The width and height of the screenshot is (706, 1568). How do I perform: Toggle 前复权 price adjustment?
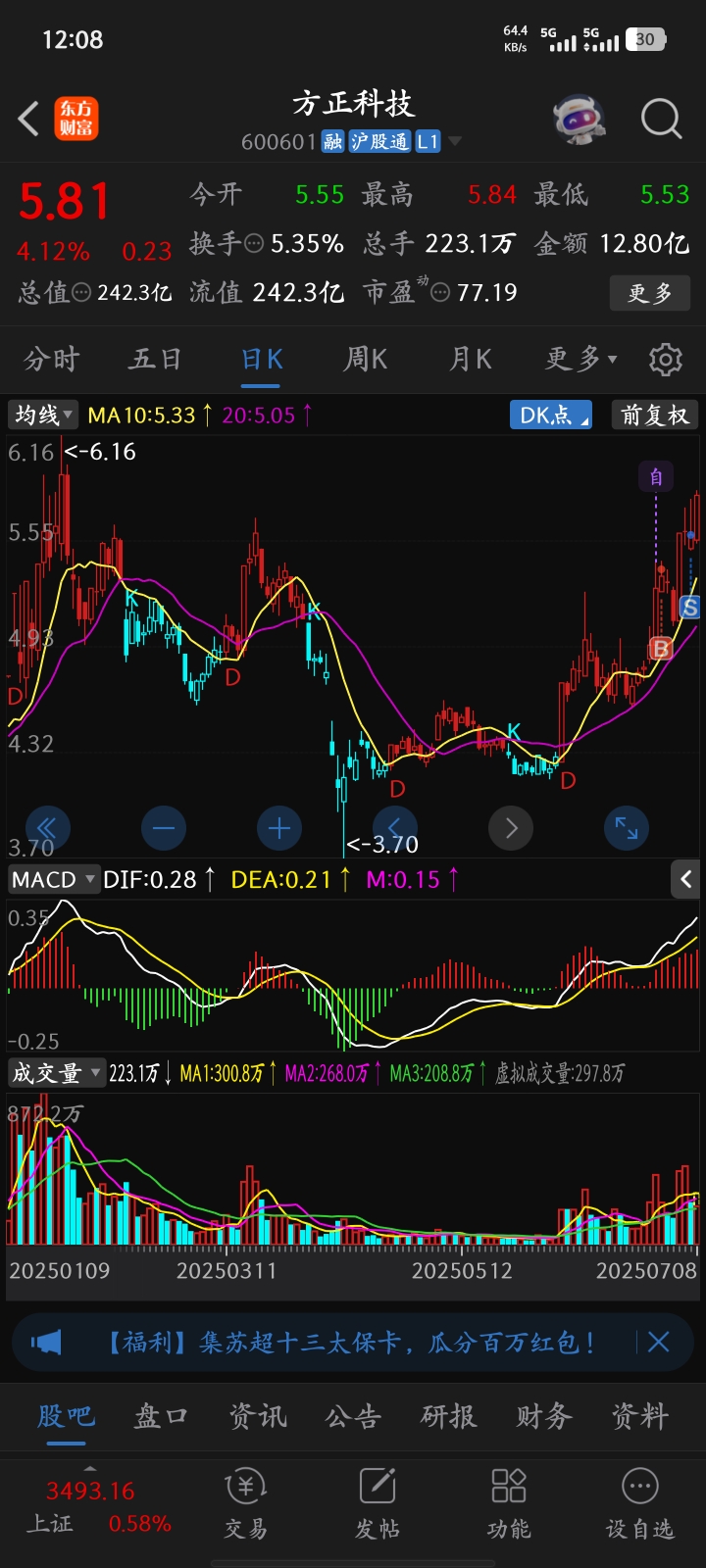654,415
